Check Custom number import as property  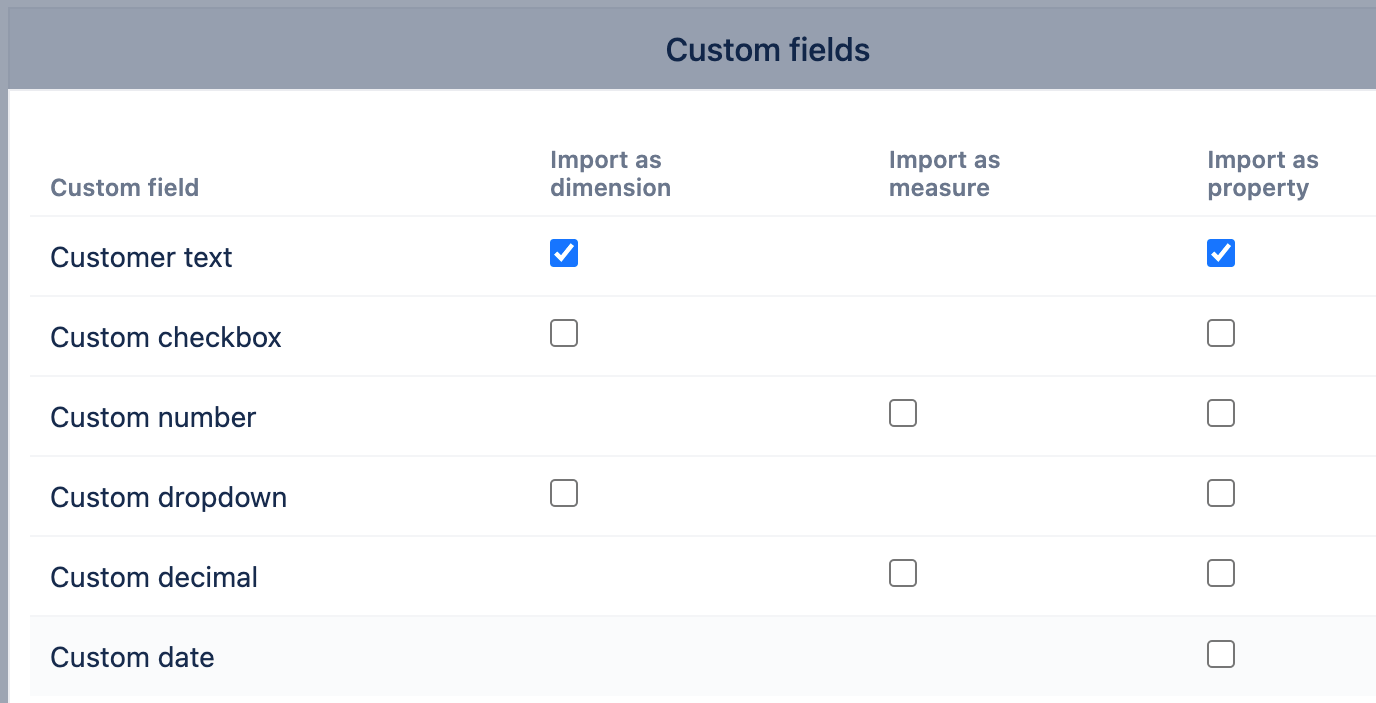tap(1221, 414)
